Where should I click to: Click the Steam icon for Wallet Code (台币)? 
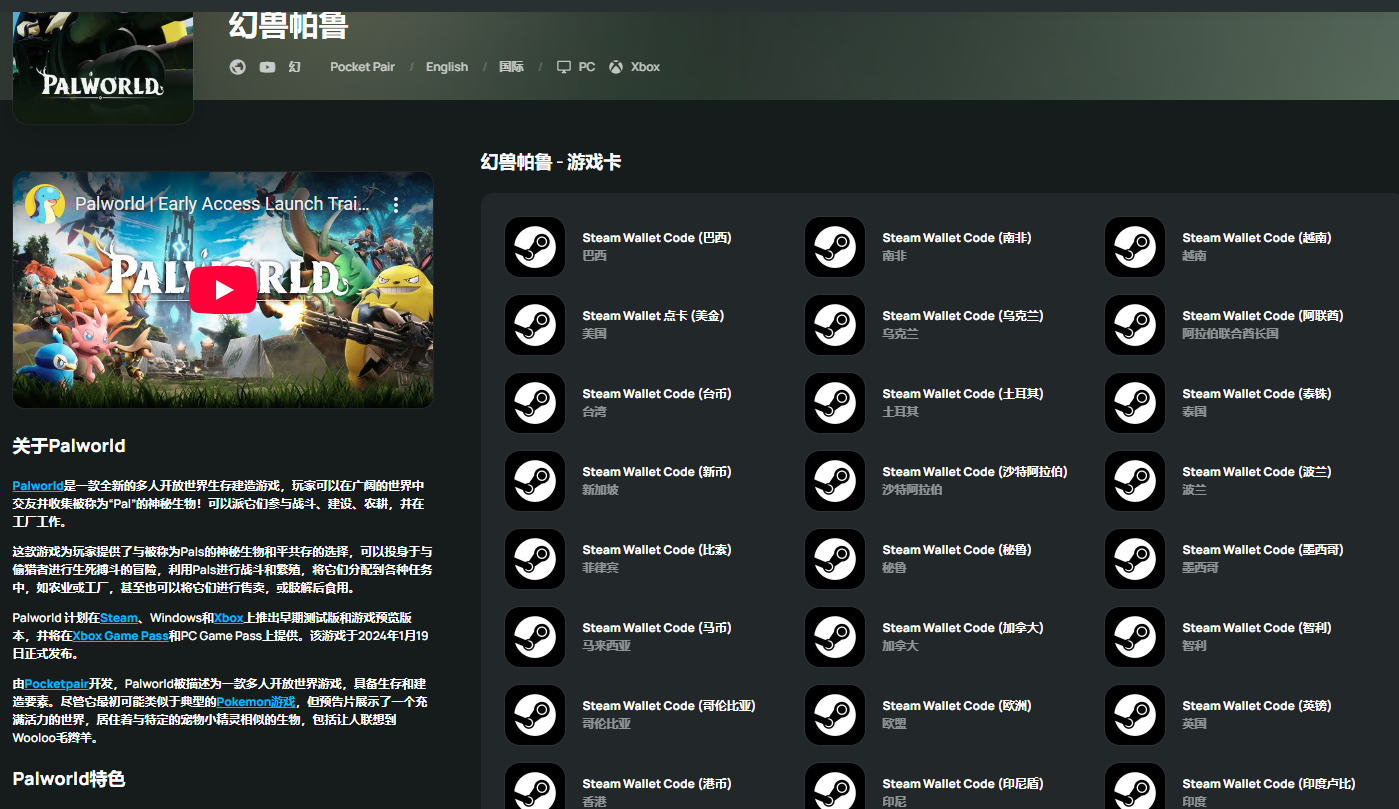pos(535,403)
